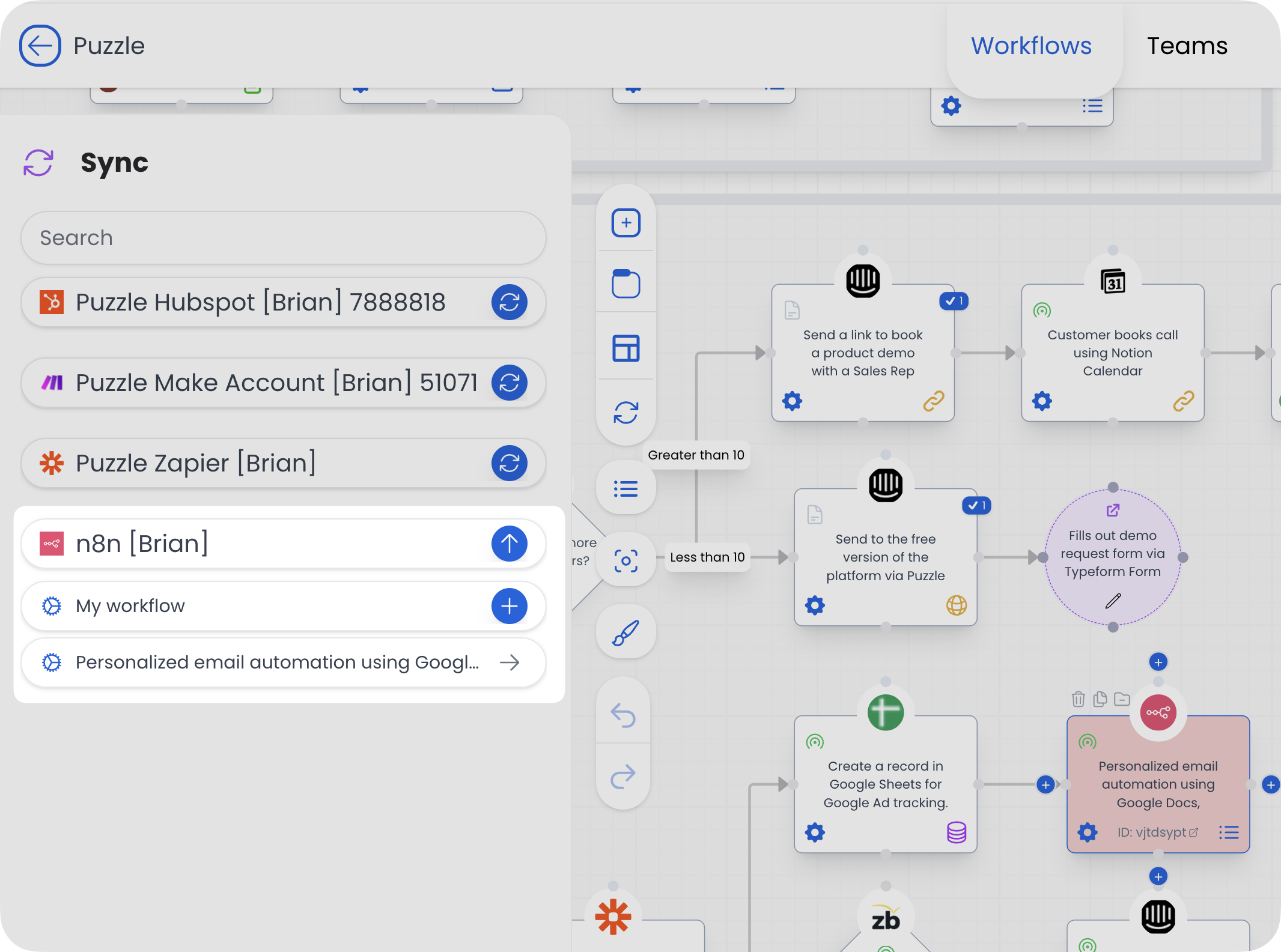The width and height of the screenshot is (1281, 952).
Task: Toggle checkmark badge on Send a link card
Action: 954,301
